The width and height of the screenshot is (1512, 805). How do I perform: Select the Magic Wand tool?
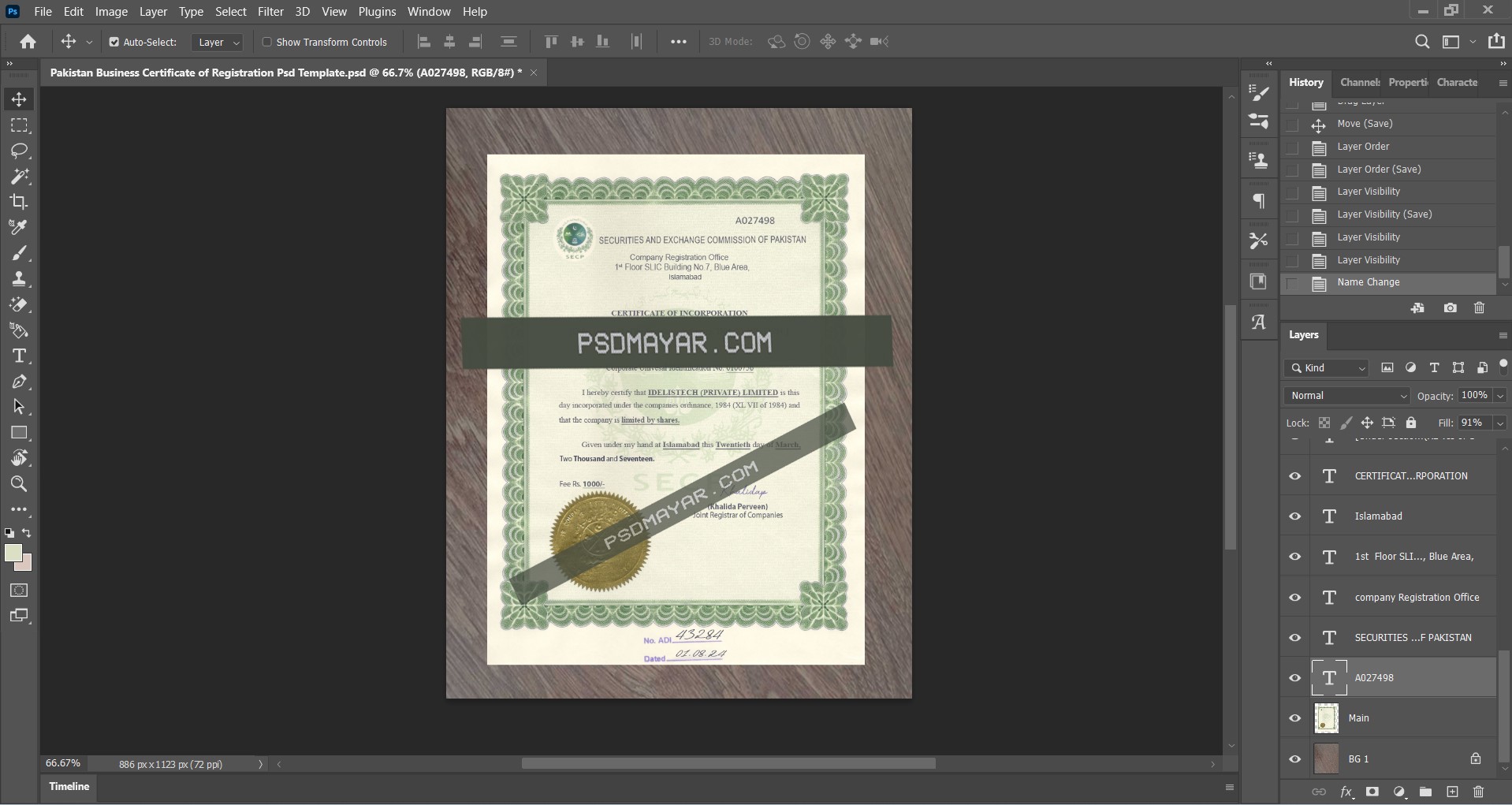tap(19, 176)
